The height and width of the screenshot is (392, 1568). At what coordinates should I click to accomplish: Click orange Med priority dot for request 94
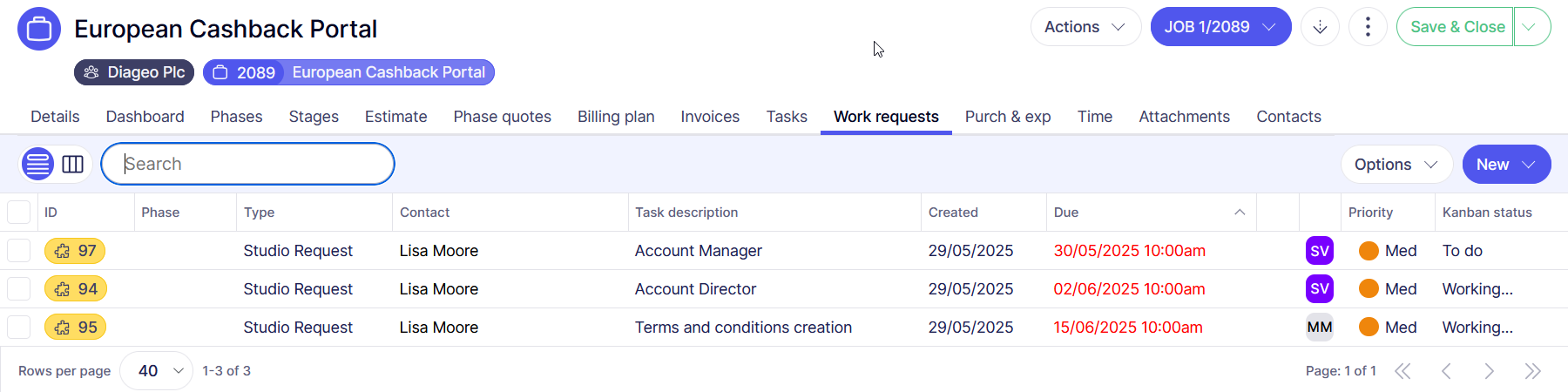(x=1369, y=289)
